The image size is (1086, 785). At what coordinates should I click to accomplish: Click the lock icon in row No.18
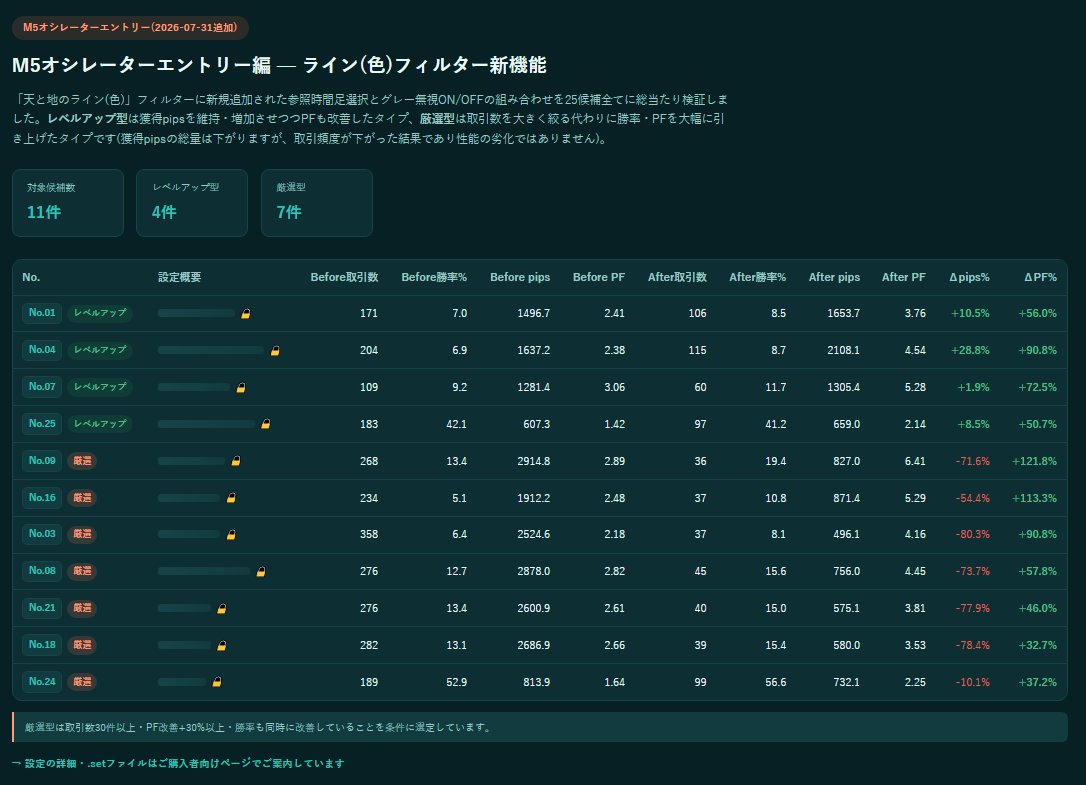pyautogui.click(x=222, y=645)
